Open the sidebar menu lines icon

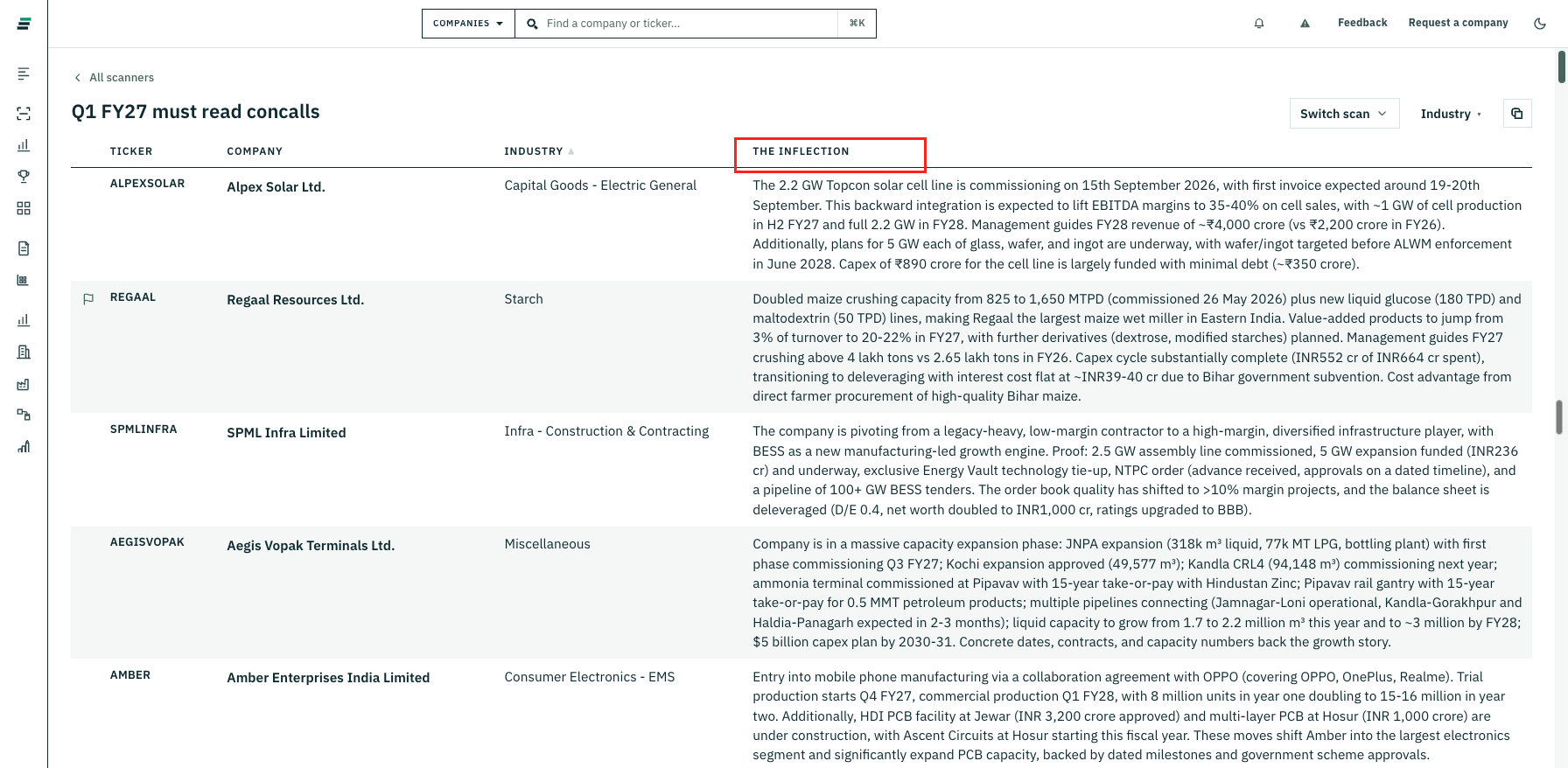pos(24,73)
